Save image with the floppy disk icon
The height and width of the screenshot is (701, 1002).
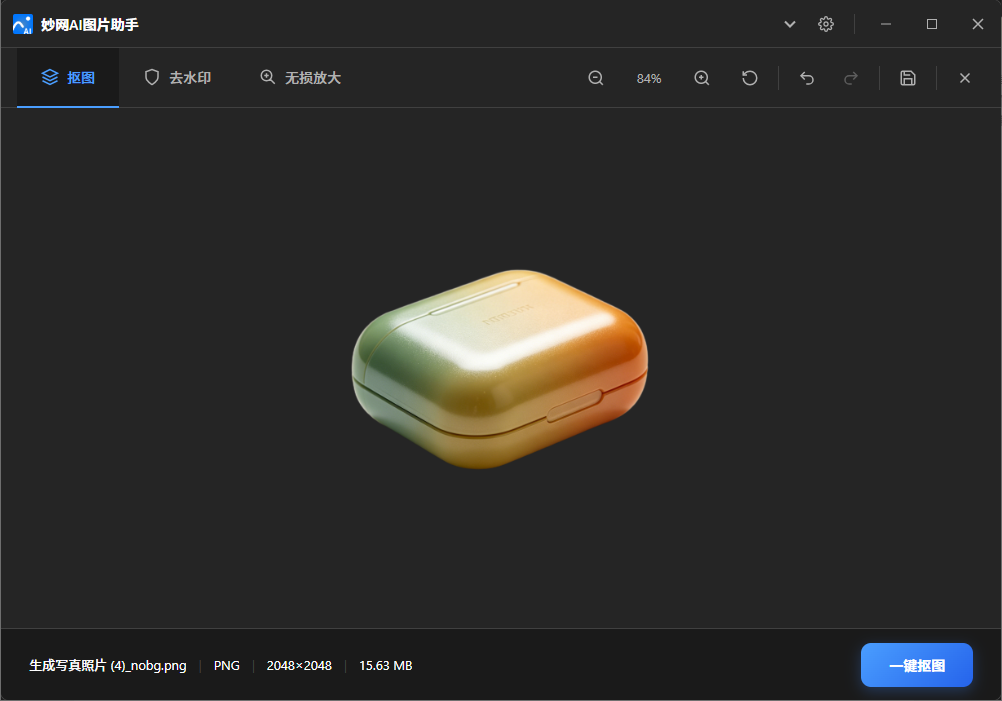coord(908,78)
